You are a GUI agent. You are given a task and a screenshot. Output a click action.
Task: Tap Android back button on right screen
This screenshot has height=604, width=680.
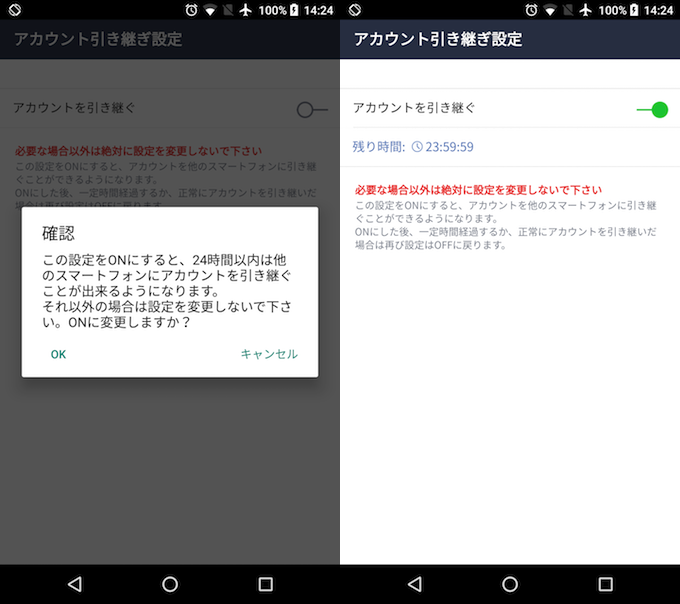pyautogui.click(x=414, y=584)
